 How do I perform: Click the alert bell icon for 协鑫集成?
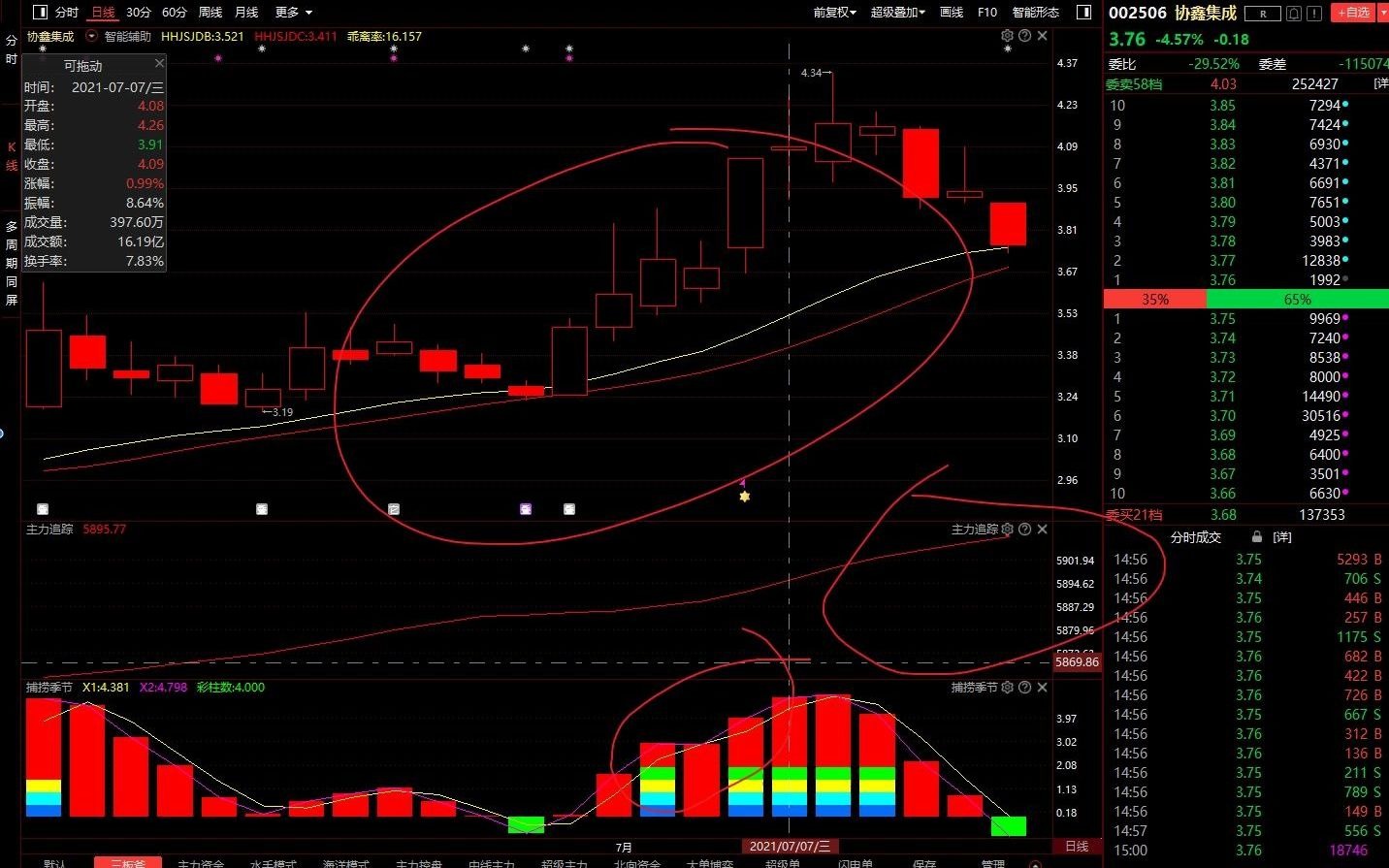(1294, 14)
